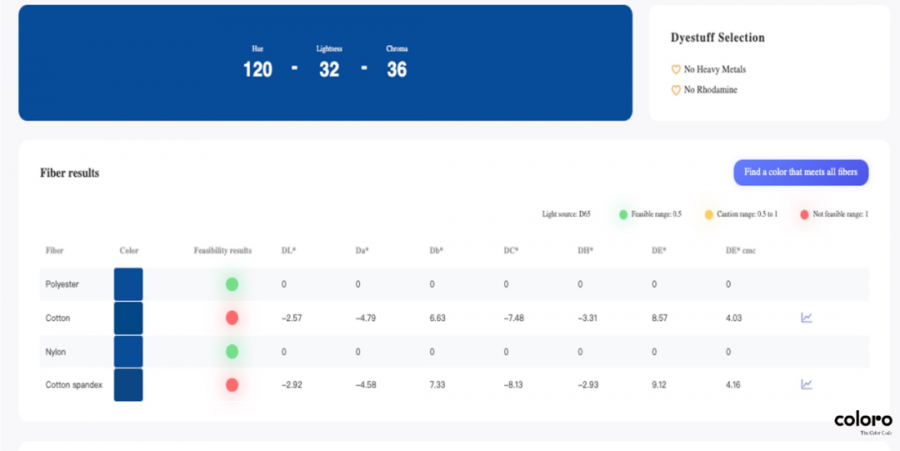Click the green feasibility dot for Nylon

pos(232,352)
